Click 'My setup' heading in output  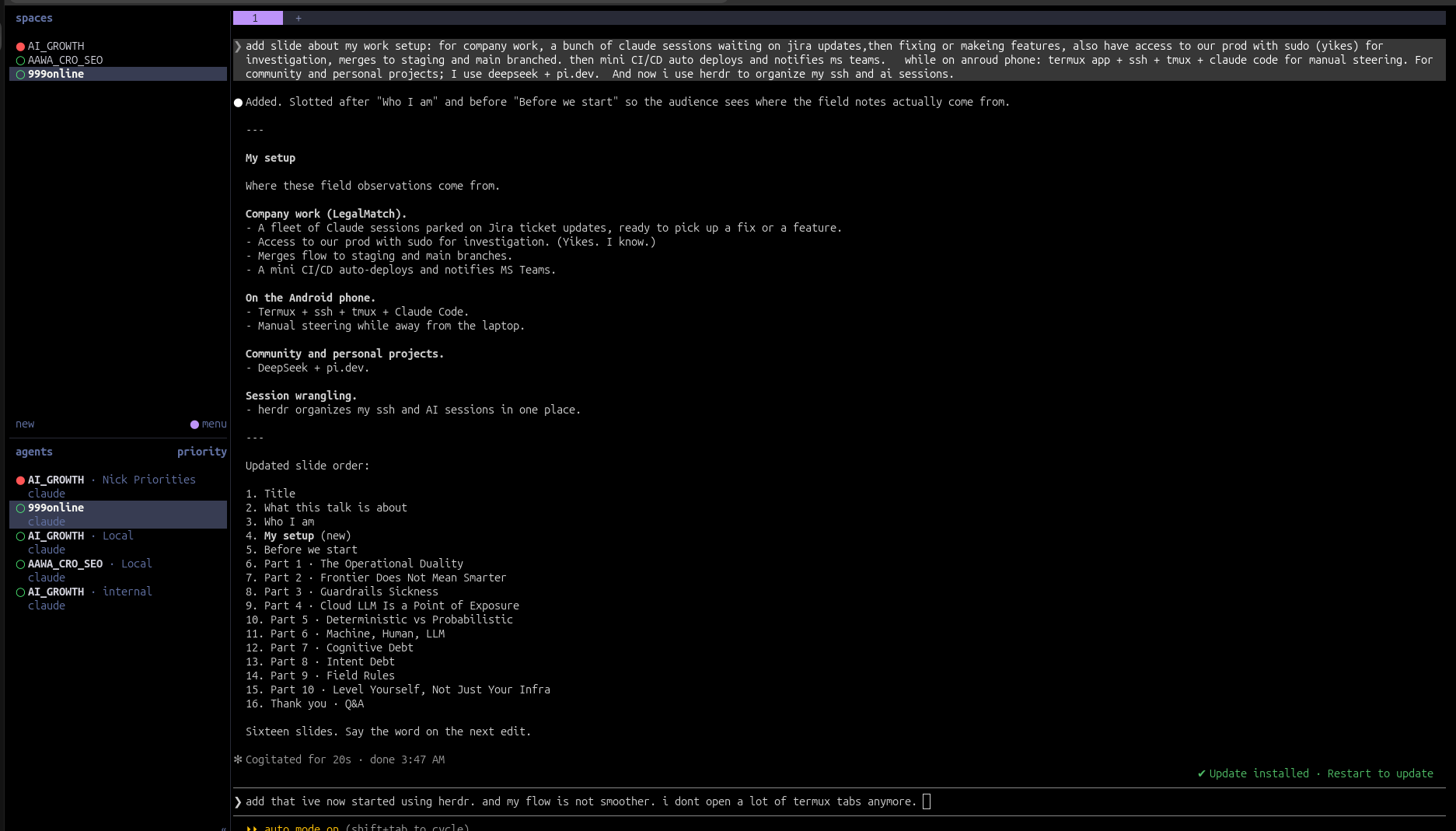pyautogui.click(x=271, y=158)
